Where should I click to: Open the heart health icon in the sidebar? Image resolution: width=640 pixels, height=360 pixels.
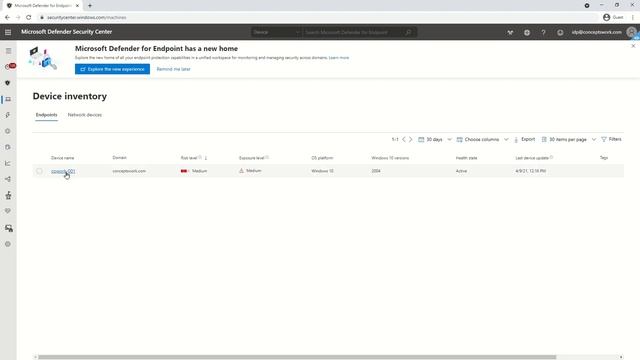8,211
